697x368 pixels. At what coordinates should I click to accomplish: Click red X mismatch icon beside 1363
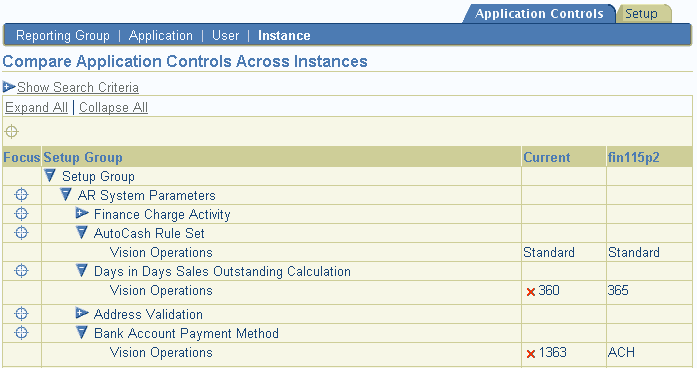530,354
